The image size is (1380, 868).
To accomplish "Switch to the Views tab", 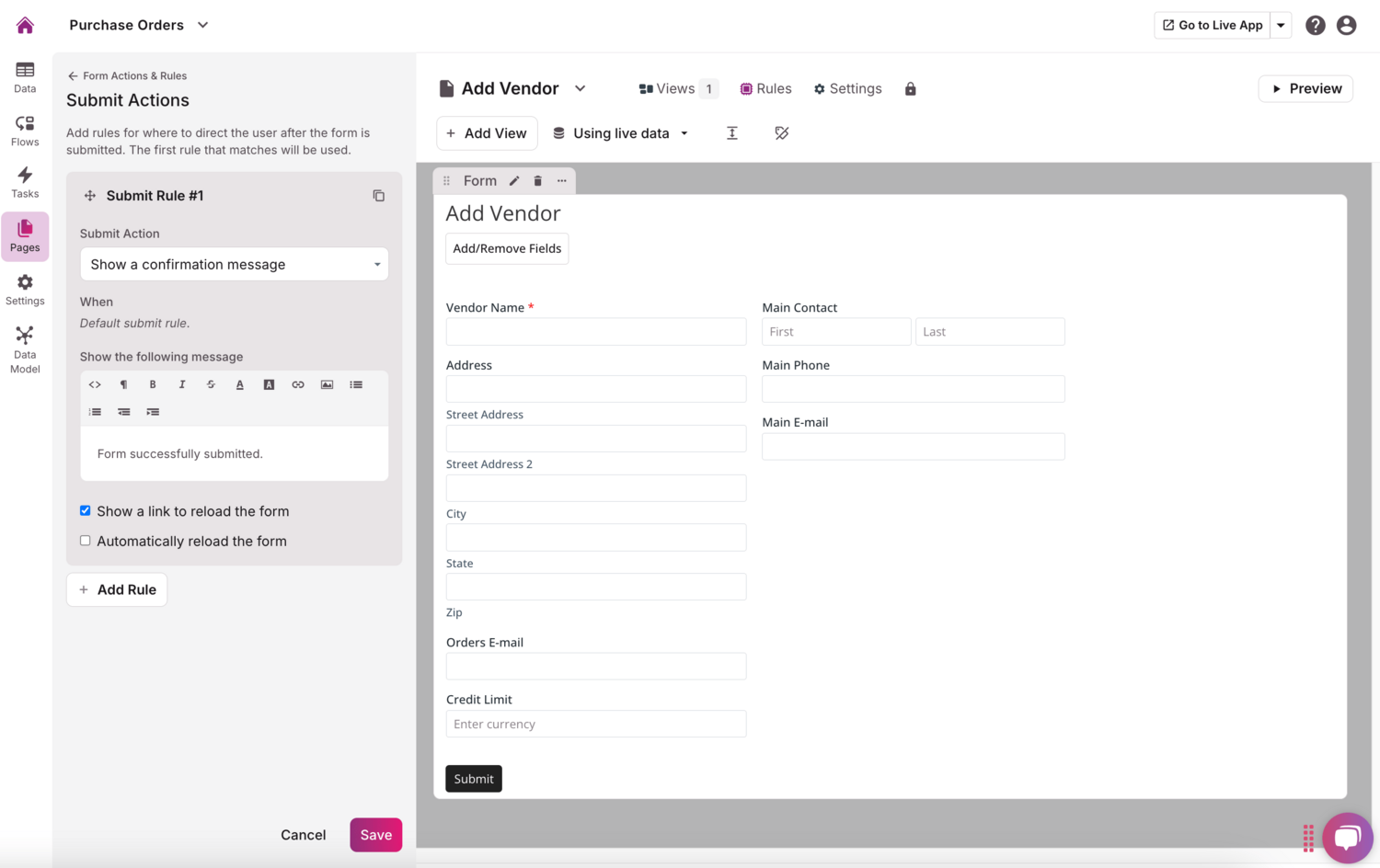I will point(678,88).
